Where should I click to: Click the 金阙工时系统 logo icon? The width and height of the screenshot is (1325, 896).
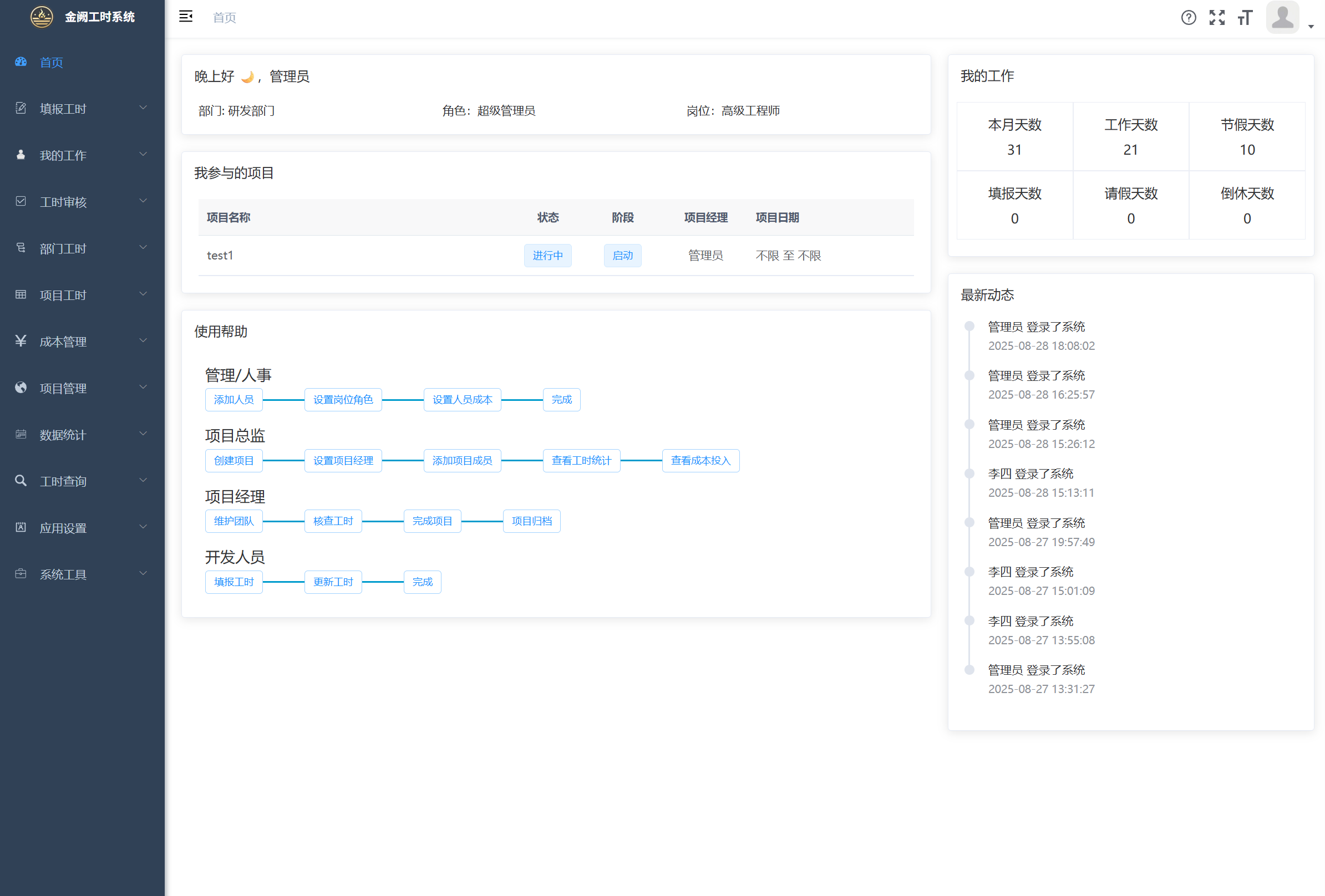pos(42,17)
